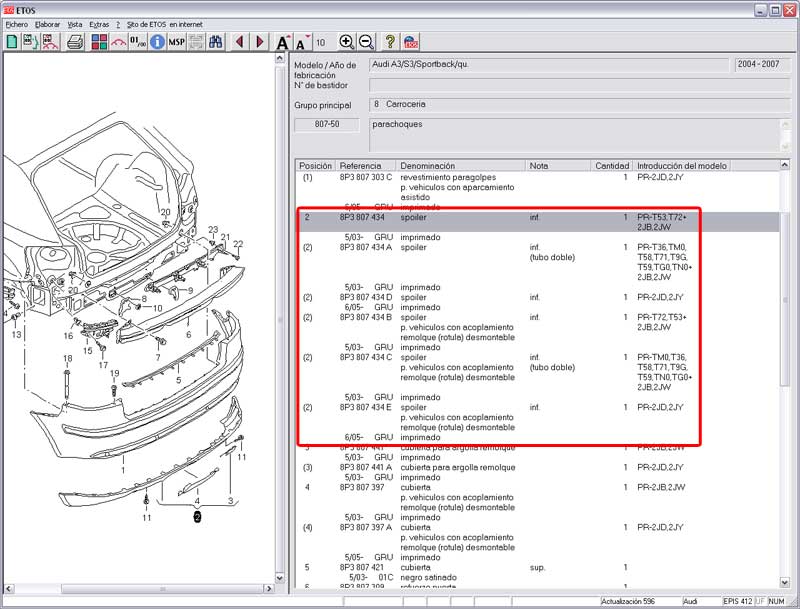800x609 pixels.
Task: Increase font size with the large A
Action: 282,42
